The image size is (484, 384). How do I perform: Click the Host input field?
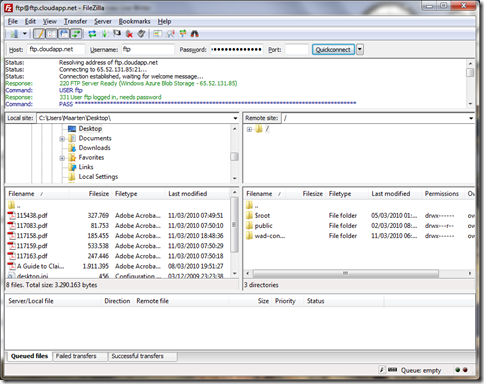(x=55, y=49)
